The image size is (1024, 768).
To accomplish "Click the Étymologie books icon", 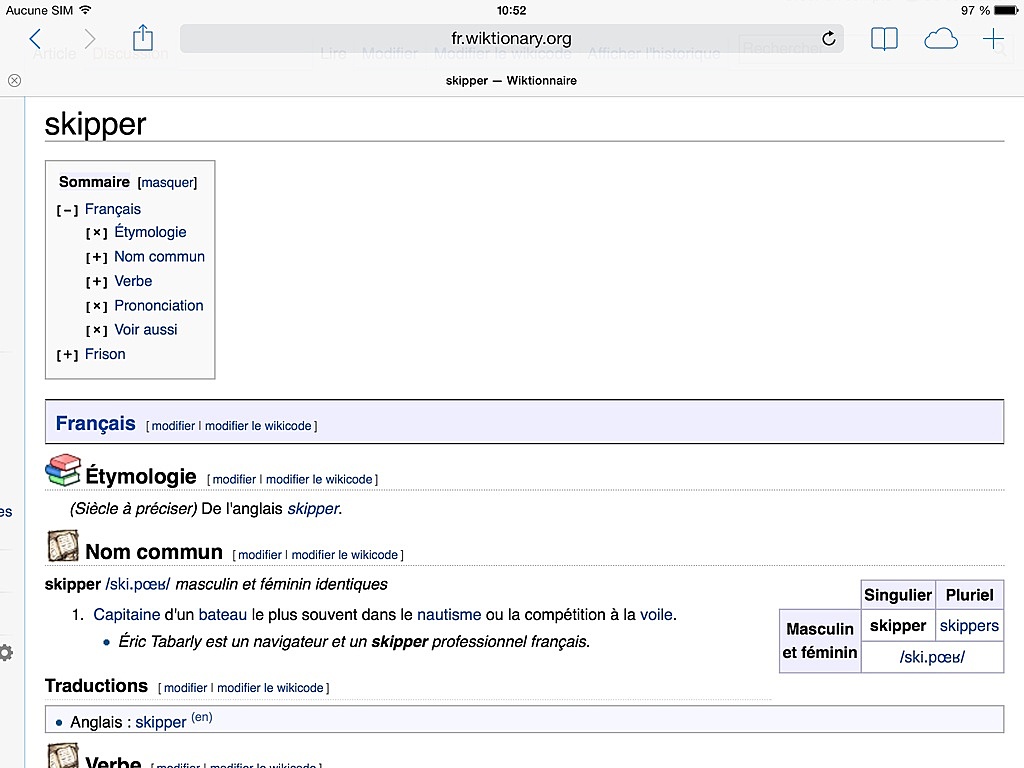I will 63,470.
